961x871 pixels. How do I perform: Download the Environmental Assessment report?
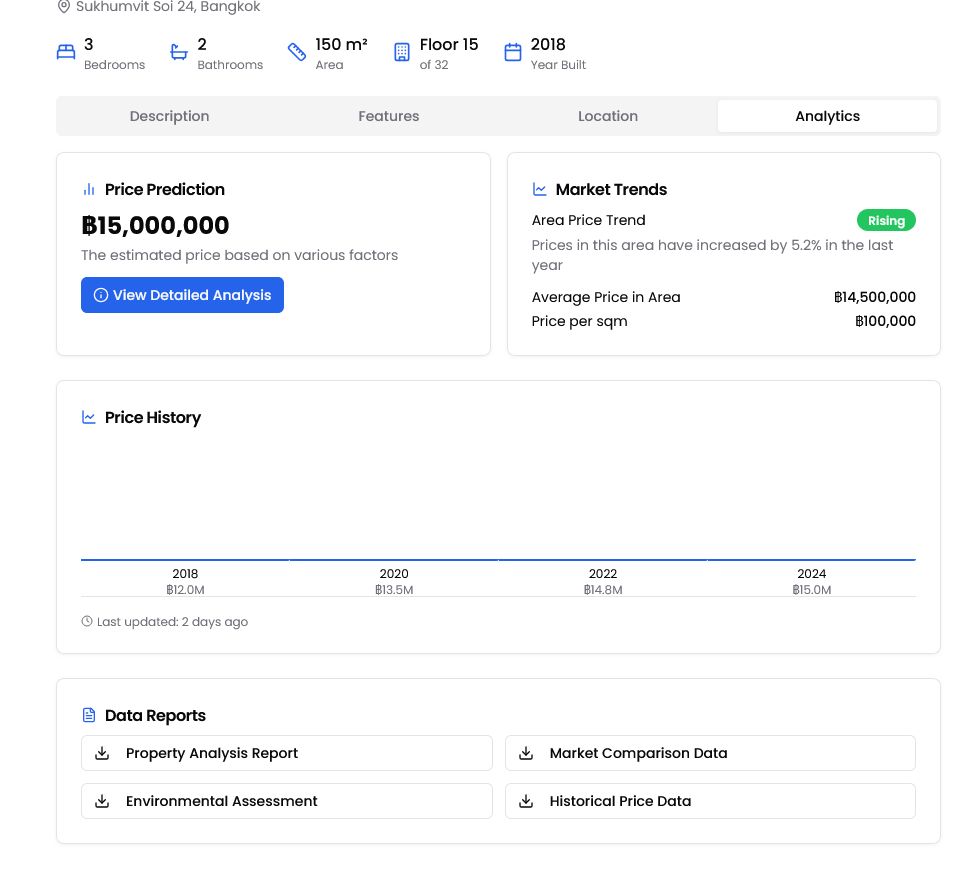(x=286, y=801)
